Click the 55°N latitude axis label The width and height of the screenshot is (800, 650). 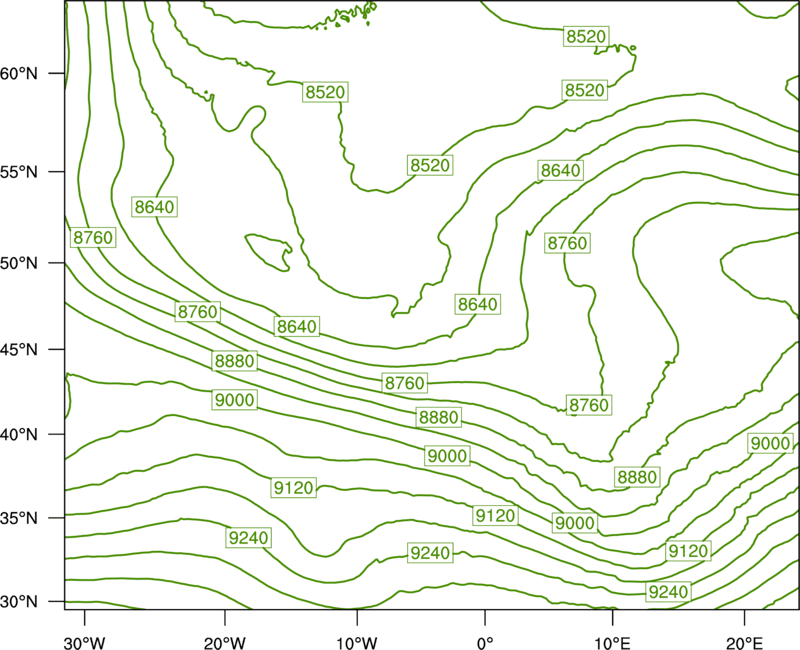19,171
